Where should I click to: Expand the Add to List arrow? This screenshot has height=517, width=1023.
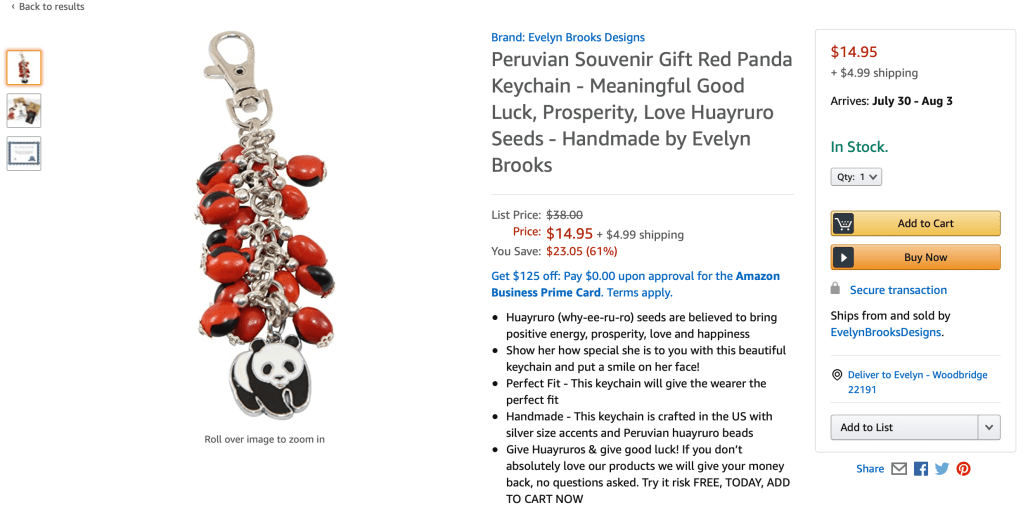989,427
